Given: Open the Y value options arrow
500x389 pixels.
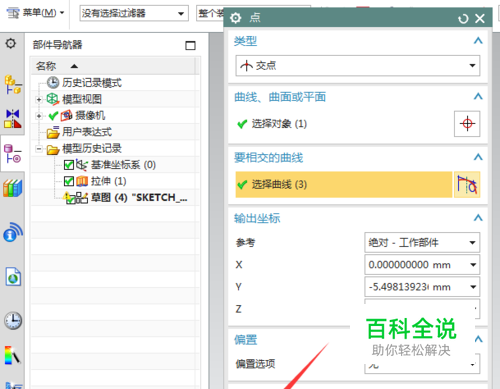Looking at the screenshot, I should 473,287.
